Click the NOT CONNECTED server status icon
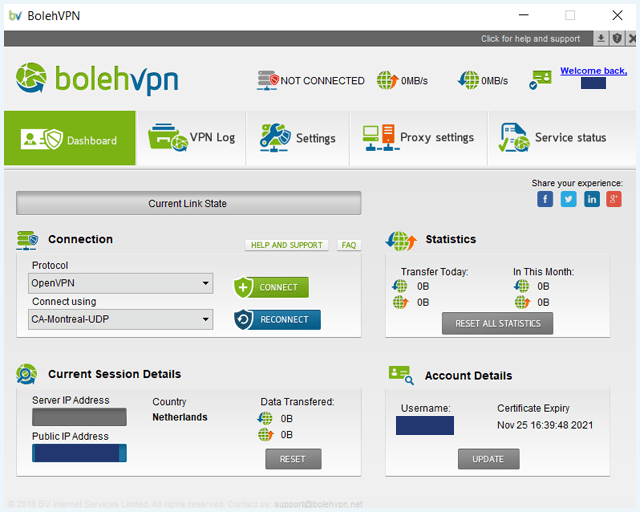The image size is (640, 512). (x=268, y=80)
